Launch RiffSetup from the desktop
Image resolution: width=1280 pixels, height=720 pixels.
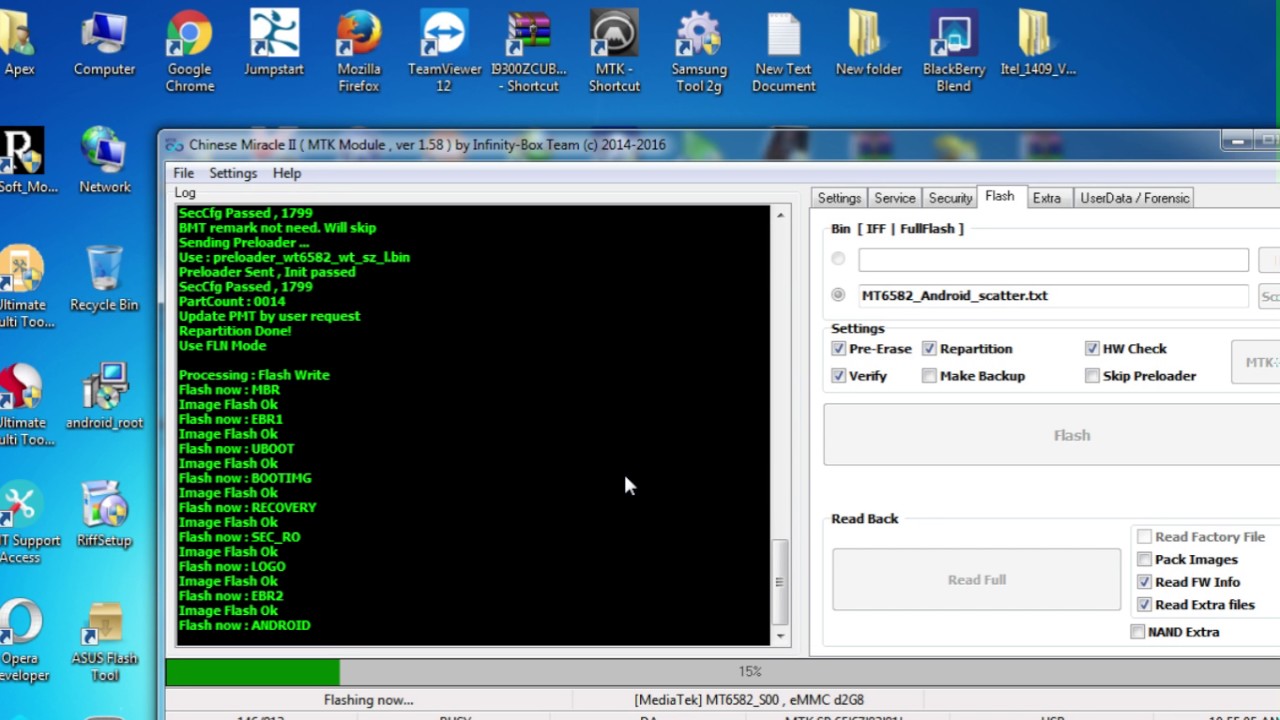coord(104,515)
